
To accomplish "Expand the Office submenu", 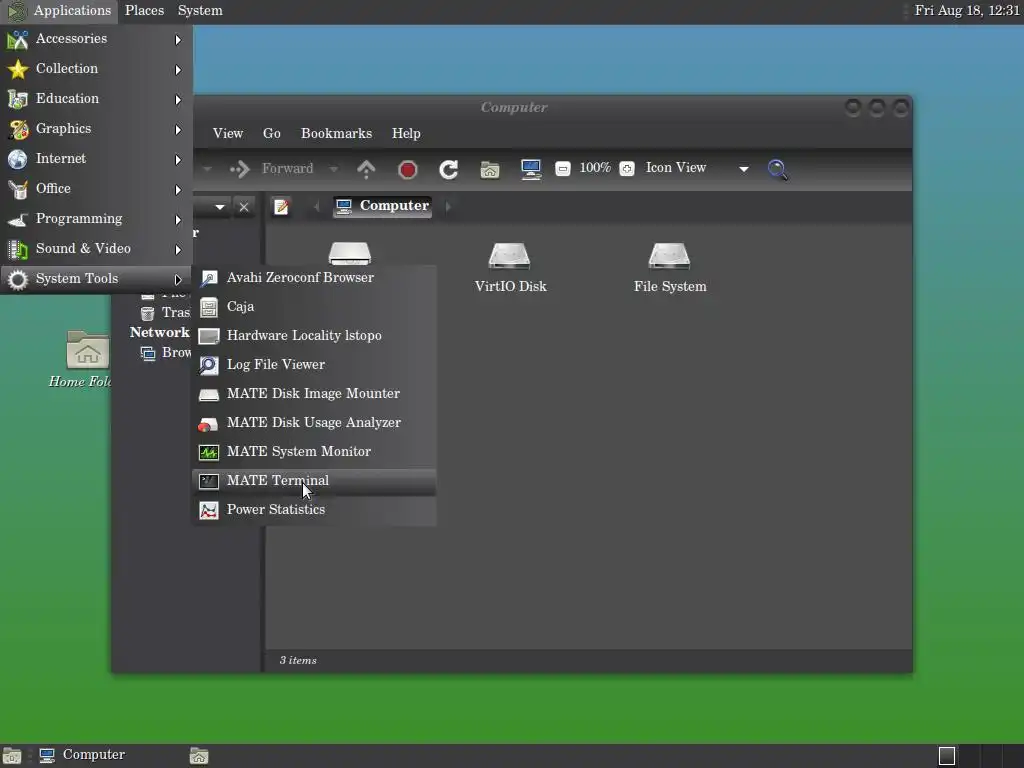I will point(96,189).
